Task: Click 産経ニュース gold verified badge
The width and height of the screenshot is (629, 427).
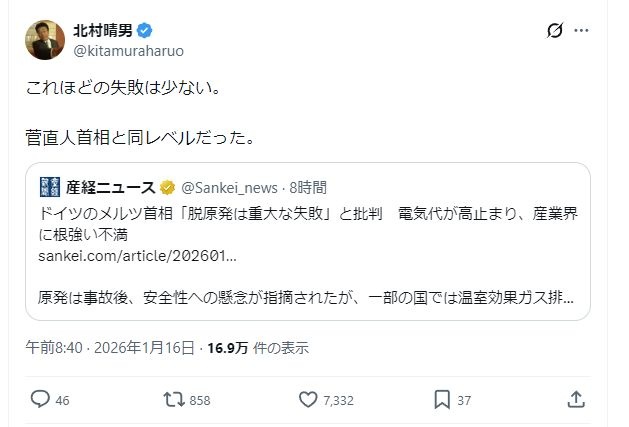Action: 168,187
